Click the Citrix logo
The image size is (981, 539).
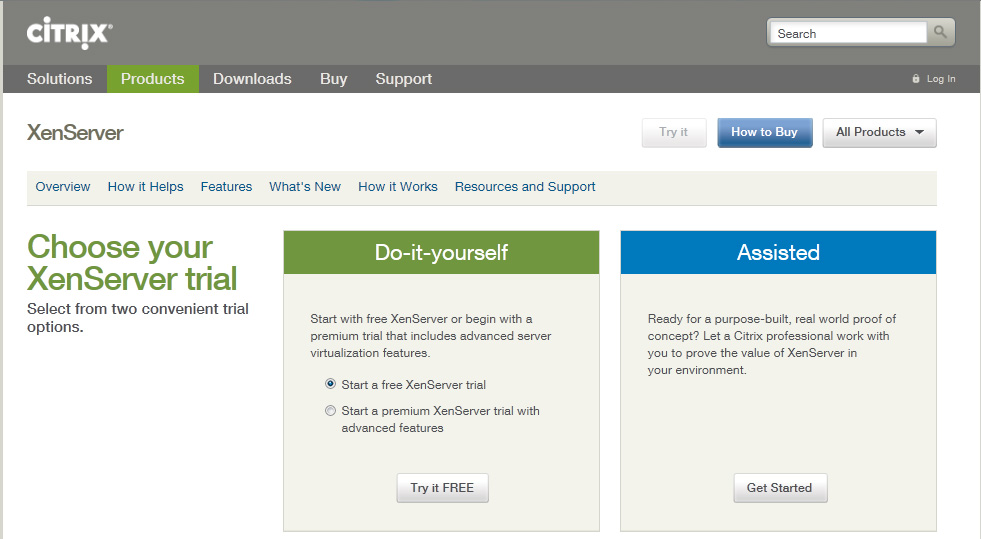69,33
